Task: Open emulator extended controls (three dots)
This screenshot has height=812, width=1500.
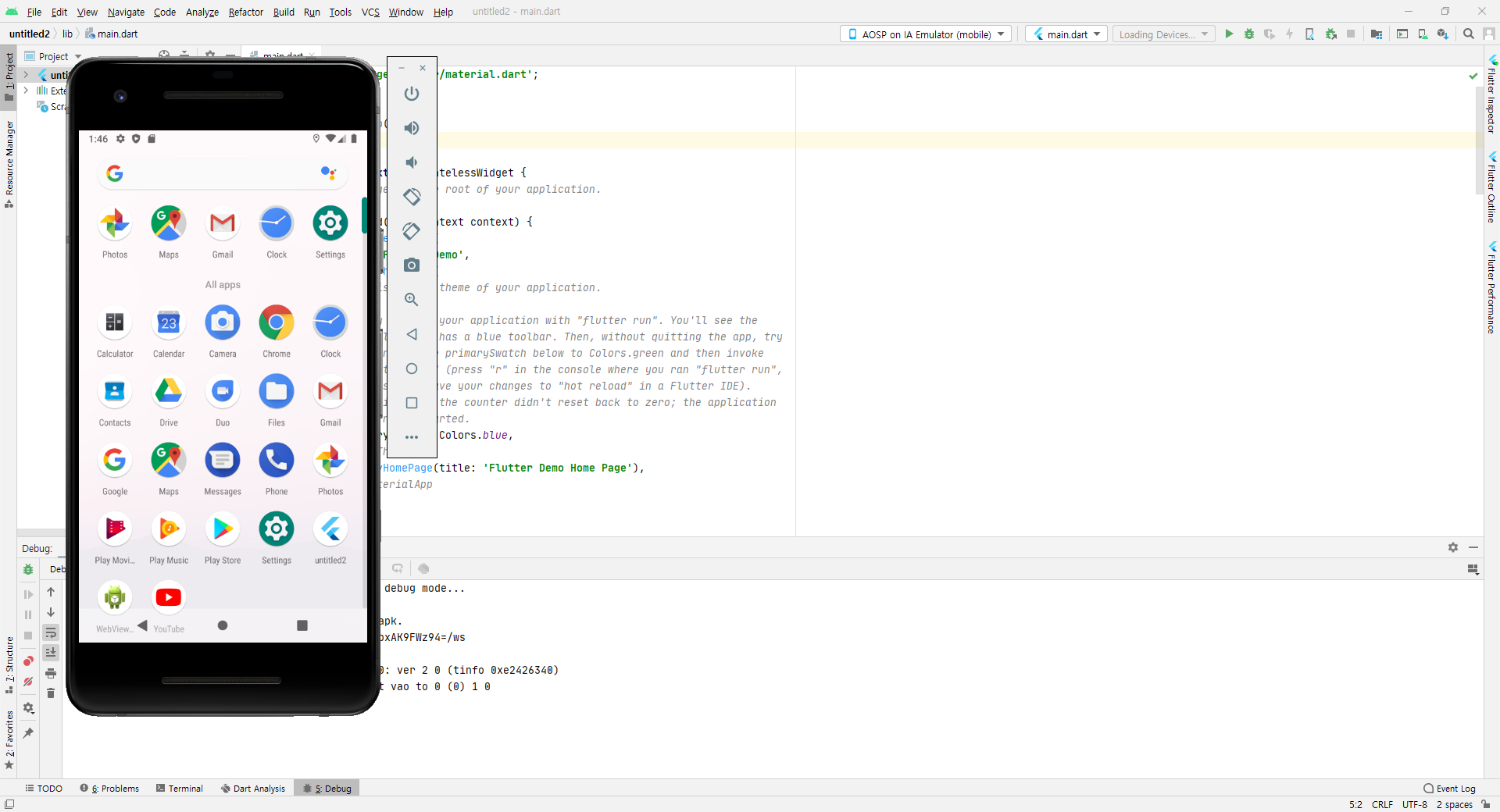Action: tap(412, 437)
